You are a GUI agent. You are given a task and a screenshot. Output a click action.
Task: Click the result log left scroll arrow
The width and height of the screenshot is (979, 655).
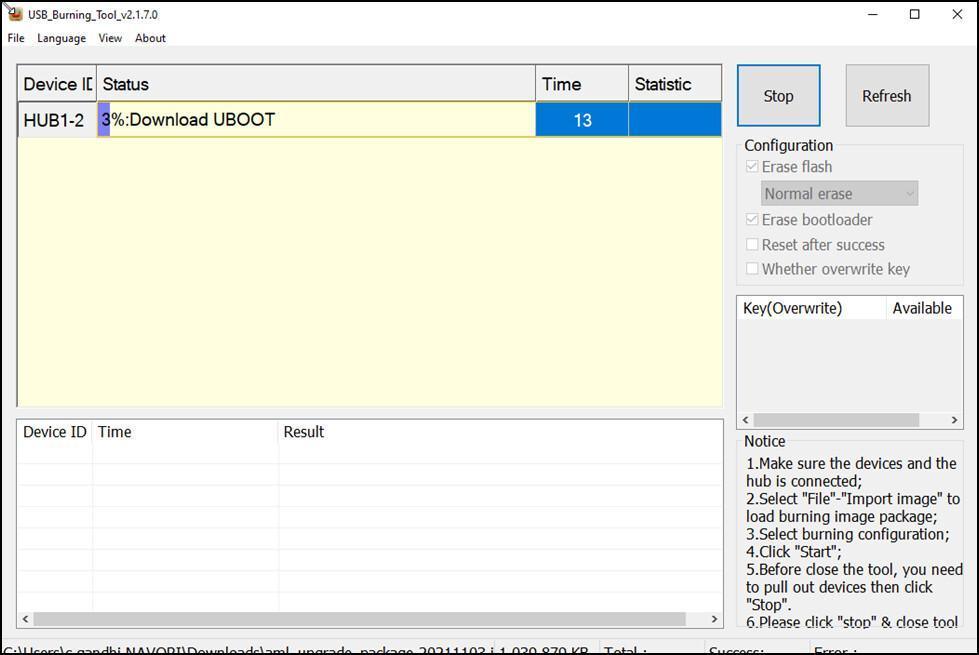[x=26, y=619]
